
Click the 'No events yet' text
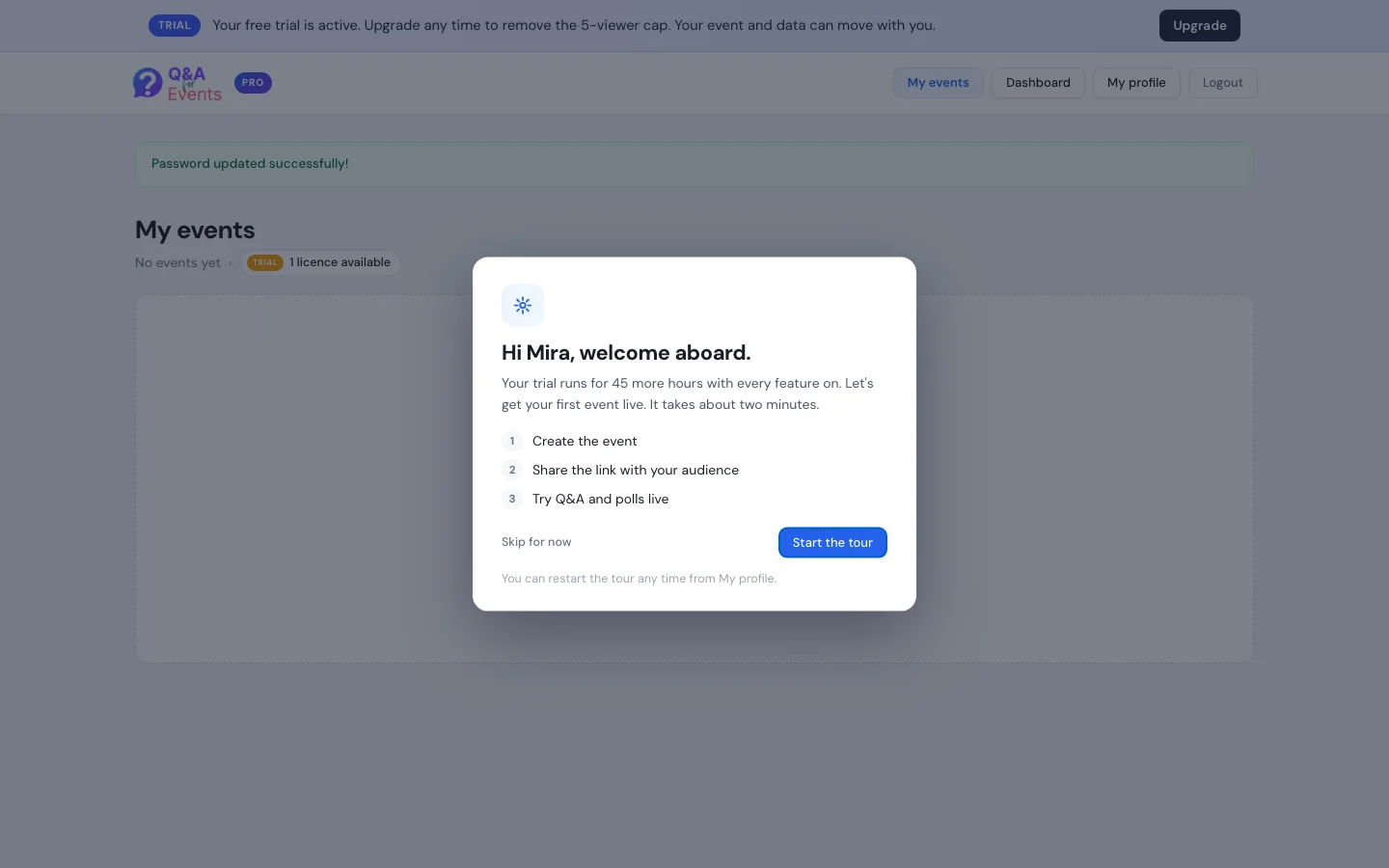point(177,262)
